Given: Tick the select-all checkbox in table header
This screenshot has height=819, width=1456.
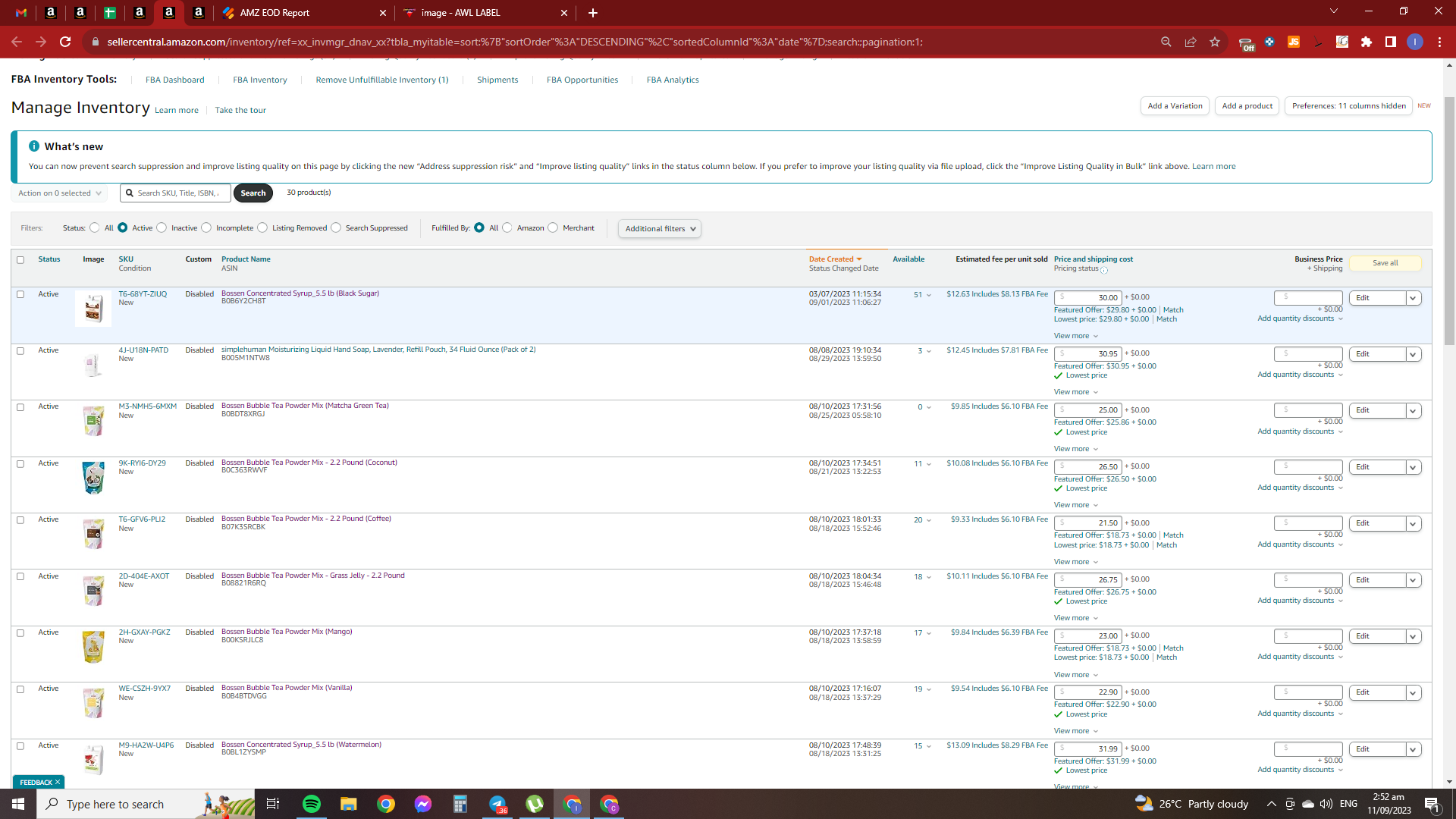Looking at the screenshot, I should 20,260.
